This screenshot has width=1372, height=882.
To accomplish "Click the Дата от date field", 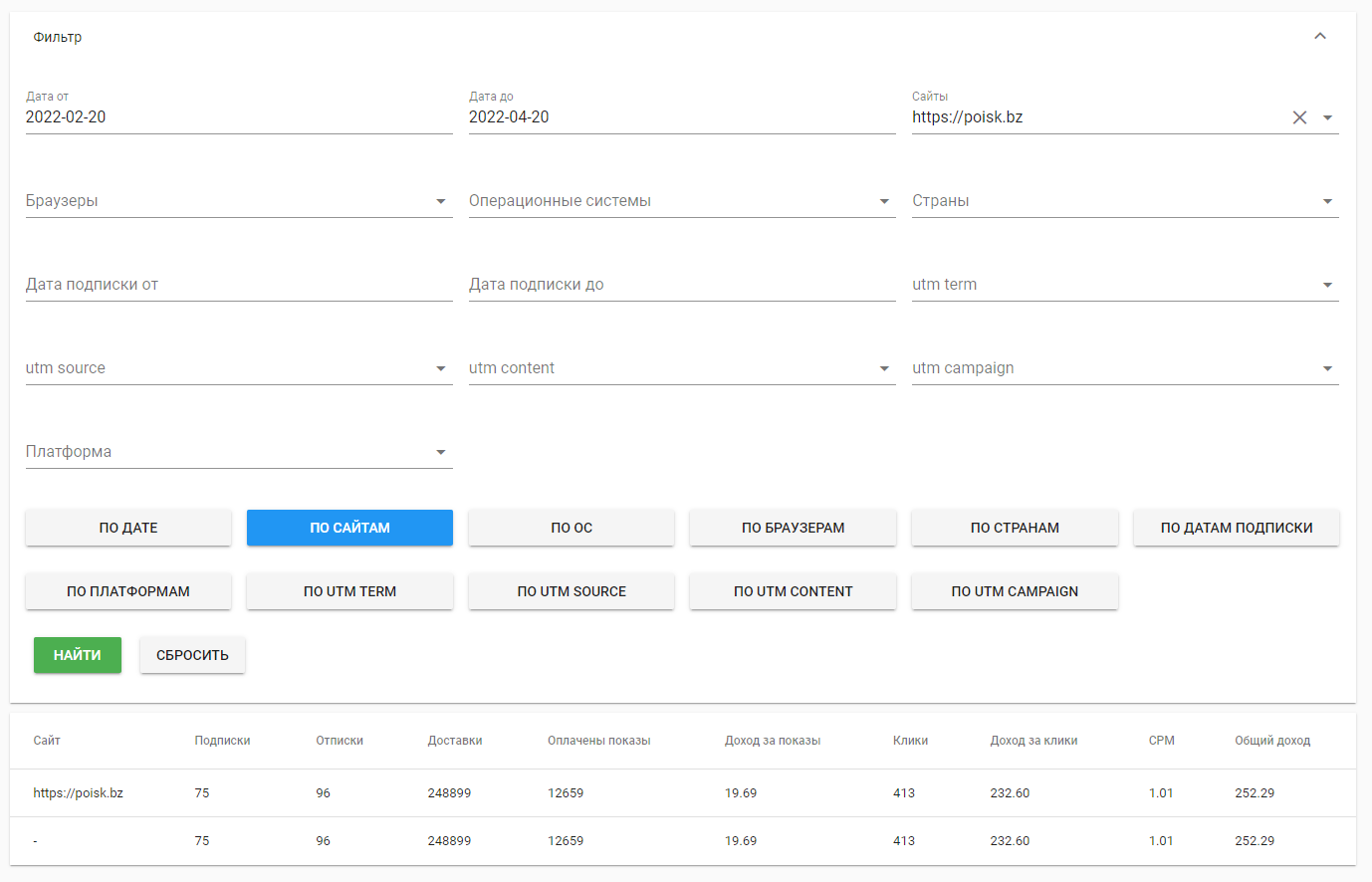I will (x=239, y=117).
